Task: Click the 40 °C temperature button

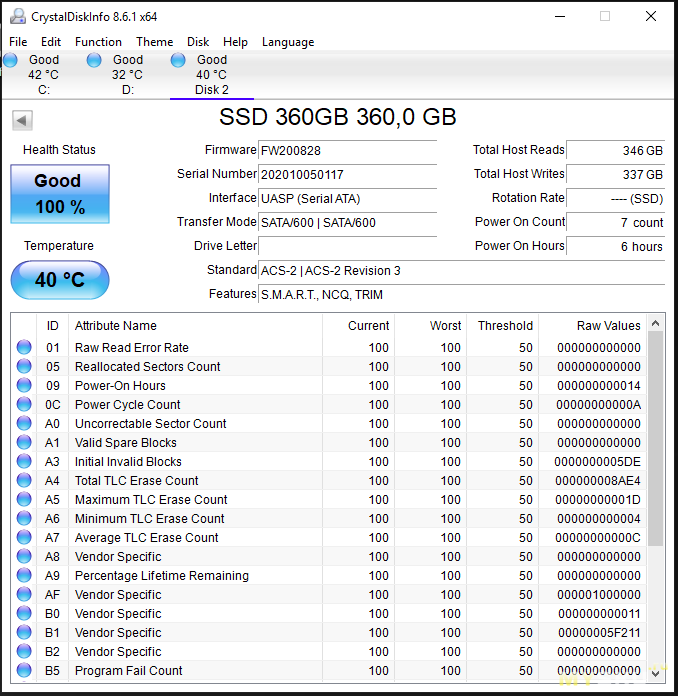Action: (x=60, y=280)
